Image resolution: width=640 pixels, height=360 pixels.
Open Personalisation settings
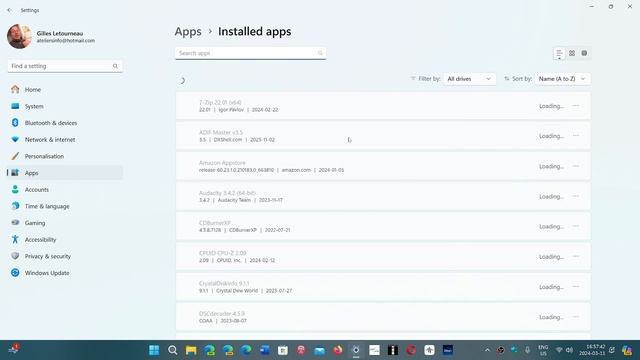tap(65, 156)
